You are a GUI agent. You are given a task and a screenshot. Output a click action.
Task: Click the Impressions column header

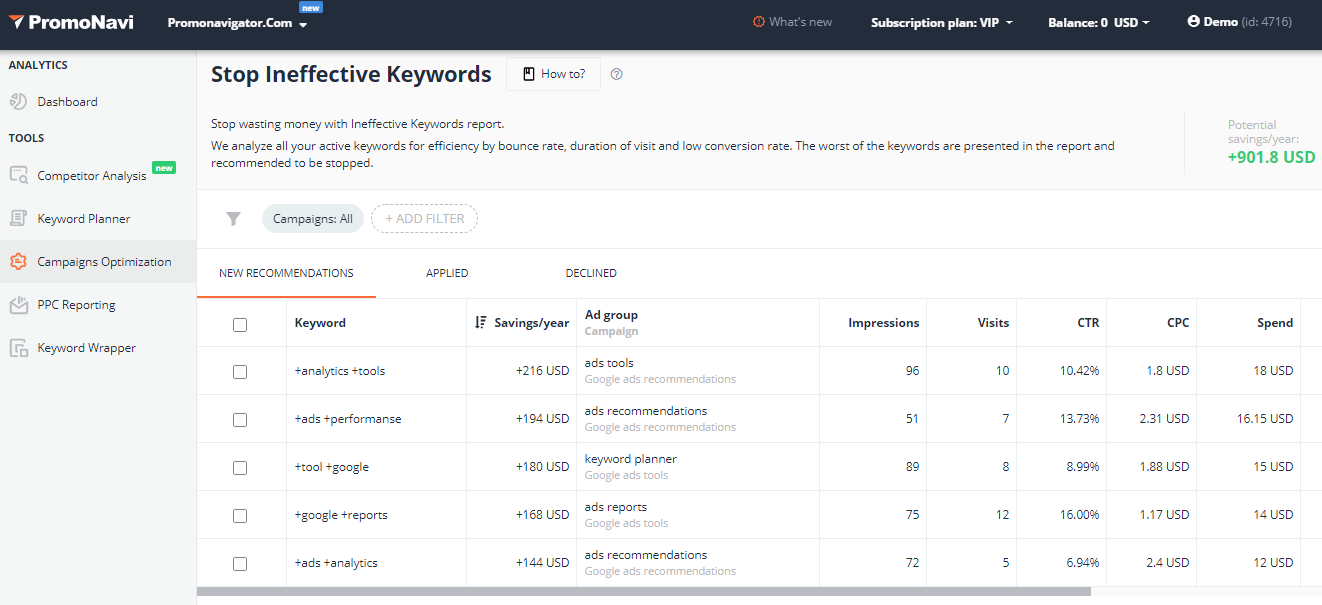(x=883, y=323)
